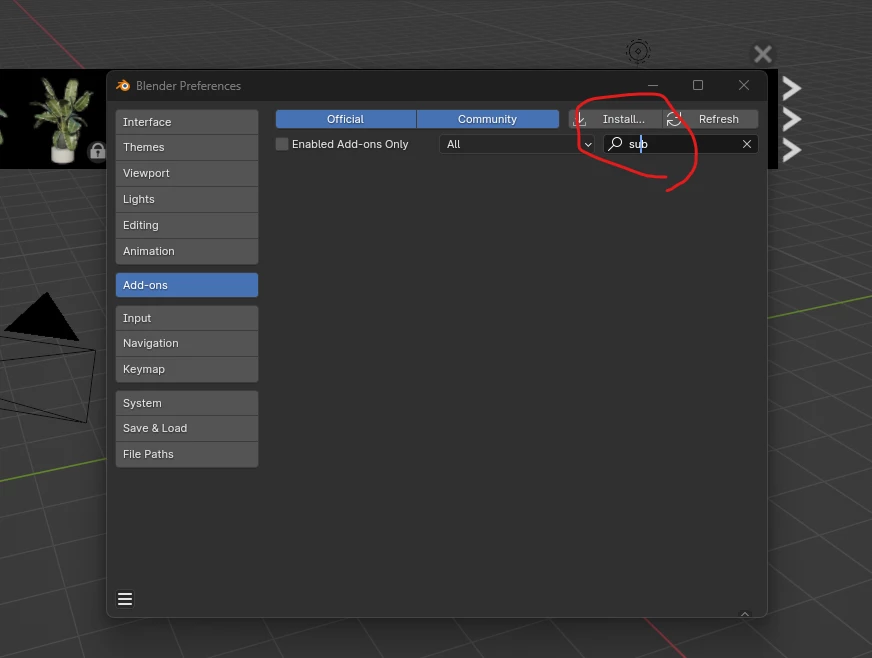This screenshot has height=658, width=872.
Task: Click the small up-arrow at preferences bottom corner
Action: coord(745,614)
